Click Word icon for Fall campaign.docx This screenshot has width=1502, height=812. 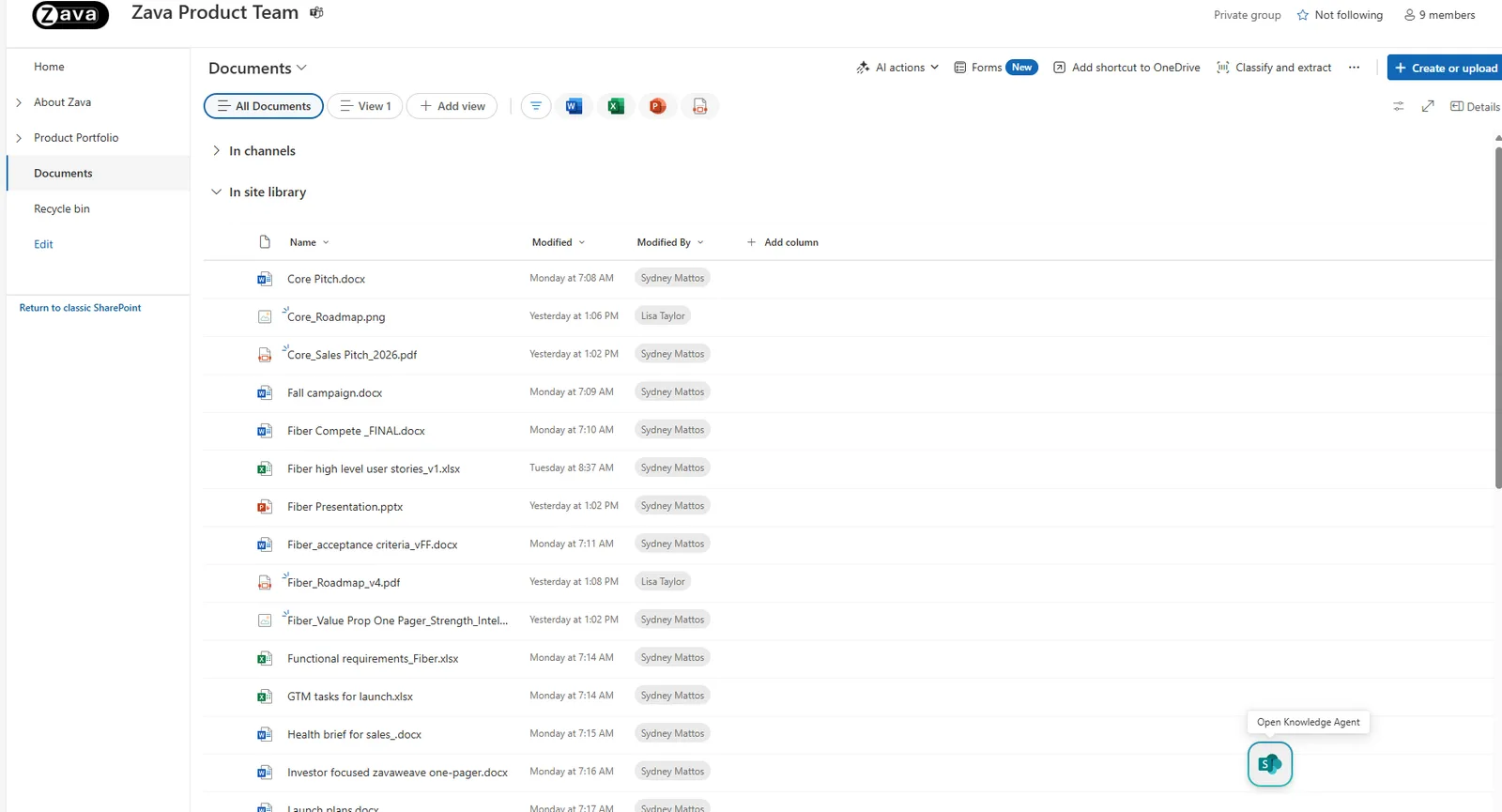tap(265, 392)
